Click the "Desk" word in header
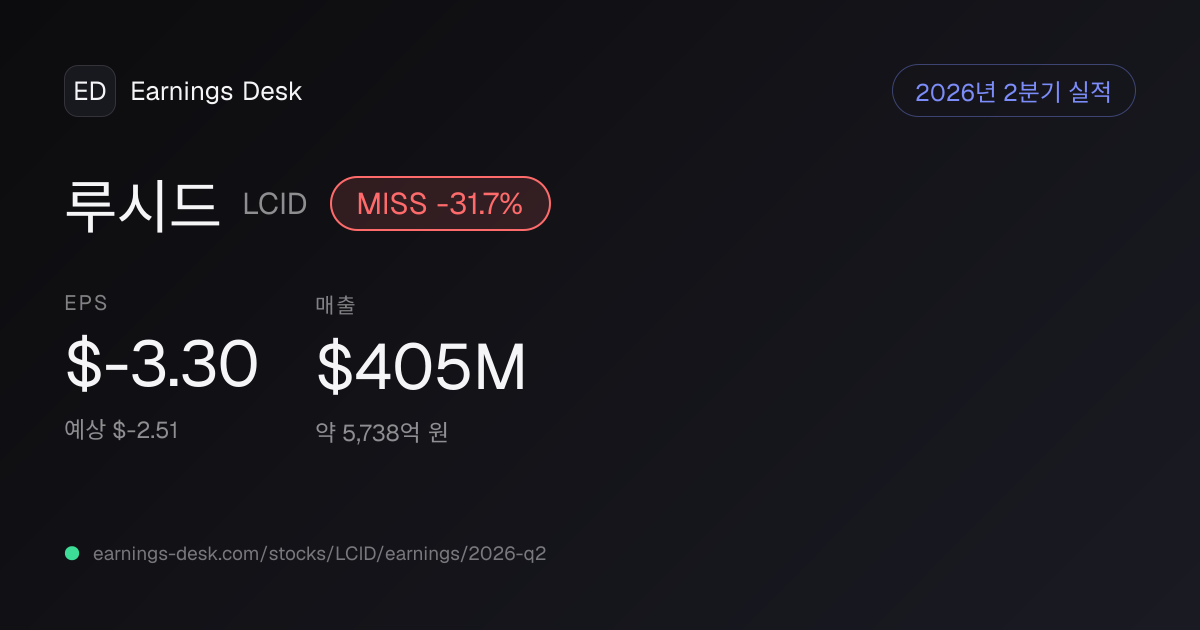The width and height of the screenshot is (1200, 630). [272, 91]
